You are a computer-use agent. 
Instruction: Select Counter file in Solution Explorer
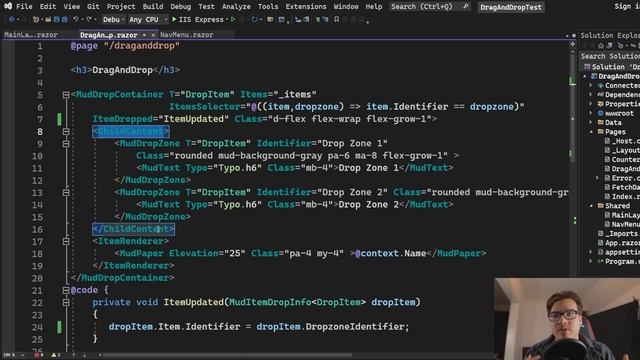(x=622, y=160)
